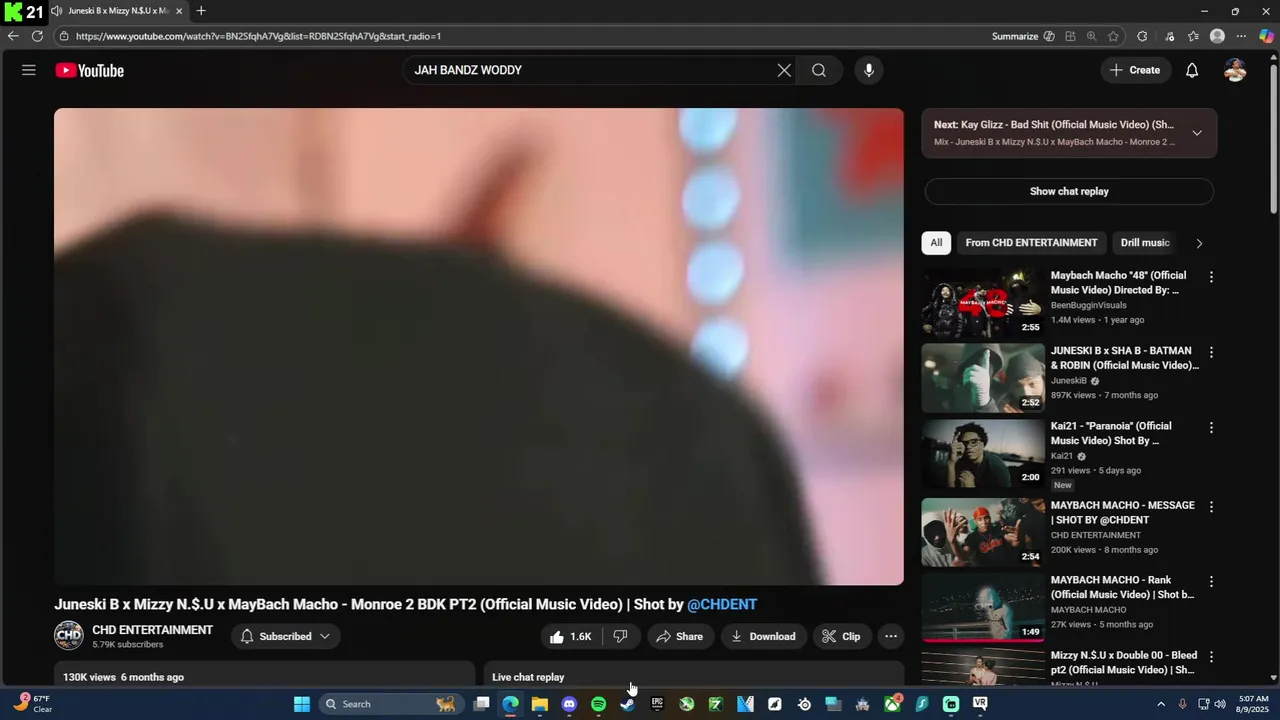1280x720 pixels.
Task: Select the All filter chip
Action: tap(936, 243)
